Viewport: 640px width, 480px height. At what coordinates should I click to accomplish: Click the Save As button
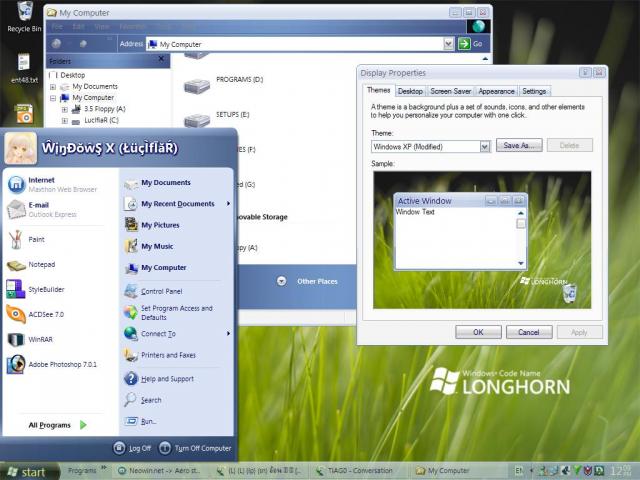(x=519, y=145)
